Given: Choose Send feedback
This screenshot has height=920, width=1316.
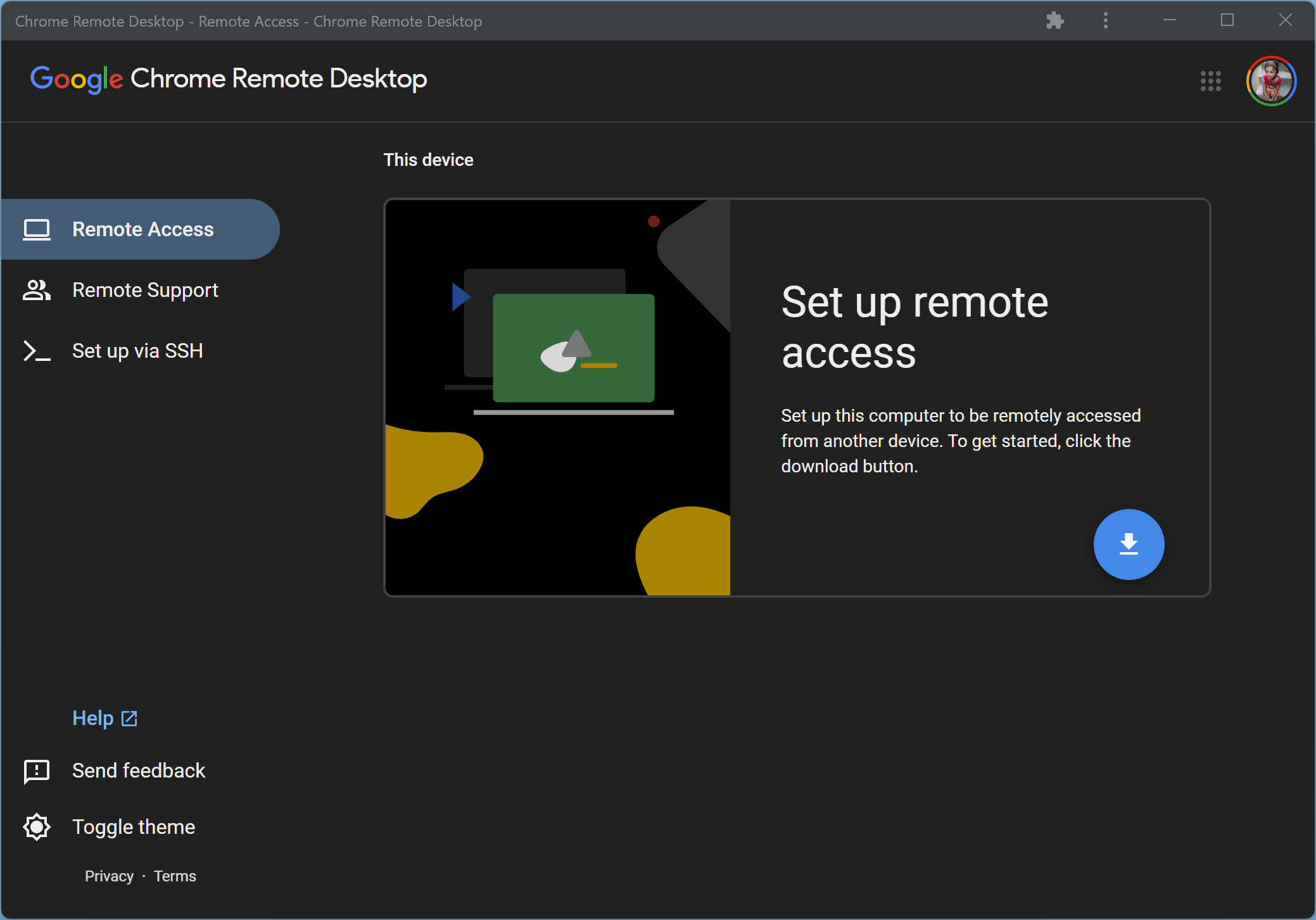Looking at the screenshot, I should tap(139, 771).
